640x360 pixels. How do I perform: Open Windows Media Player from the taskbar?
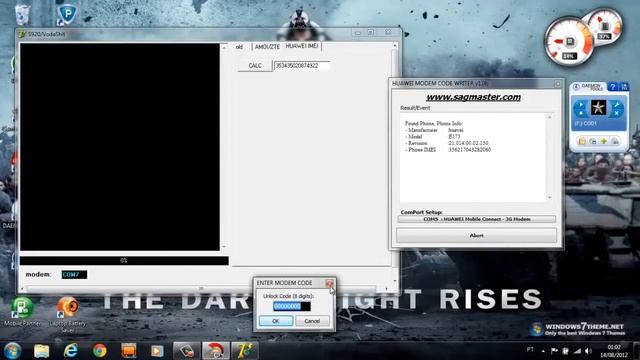click(157, 351)
